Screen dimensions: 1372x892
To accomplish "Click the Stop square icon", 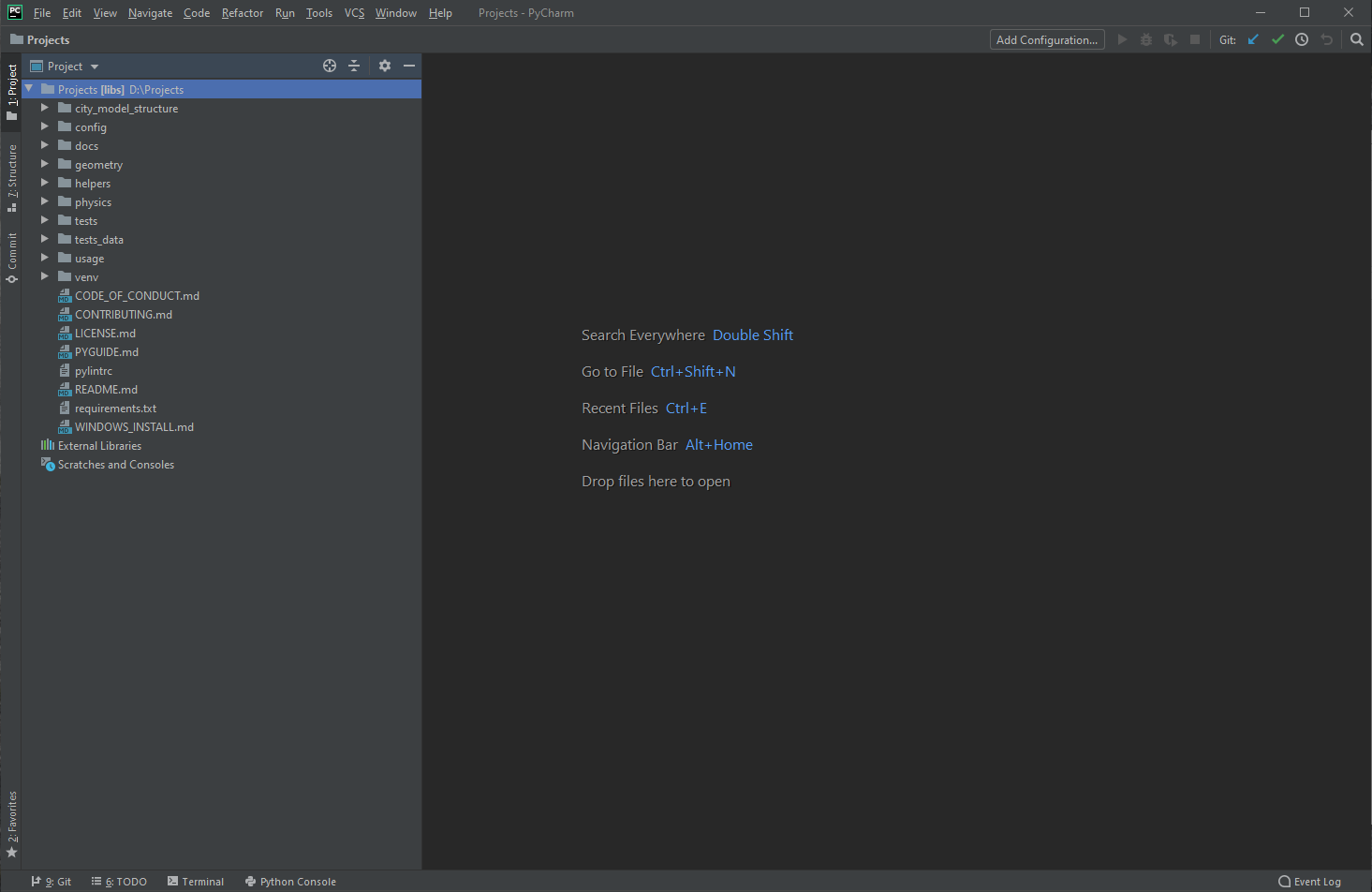I will pos(1195,39).
